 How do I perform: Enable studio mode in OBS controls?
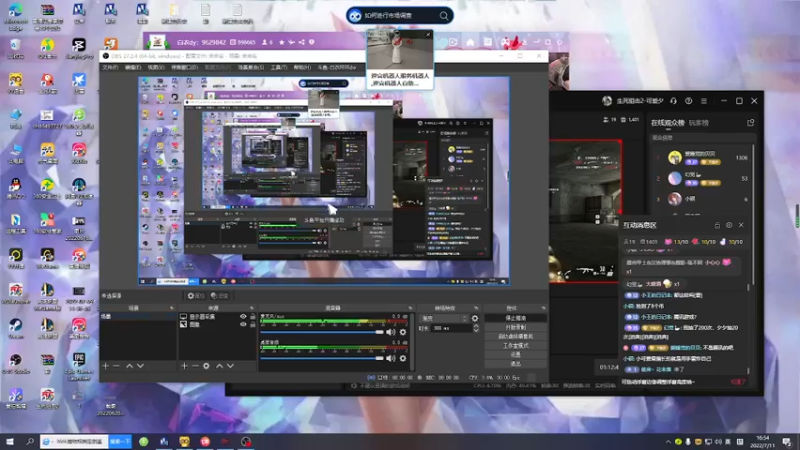[515, 345]
